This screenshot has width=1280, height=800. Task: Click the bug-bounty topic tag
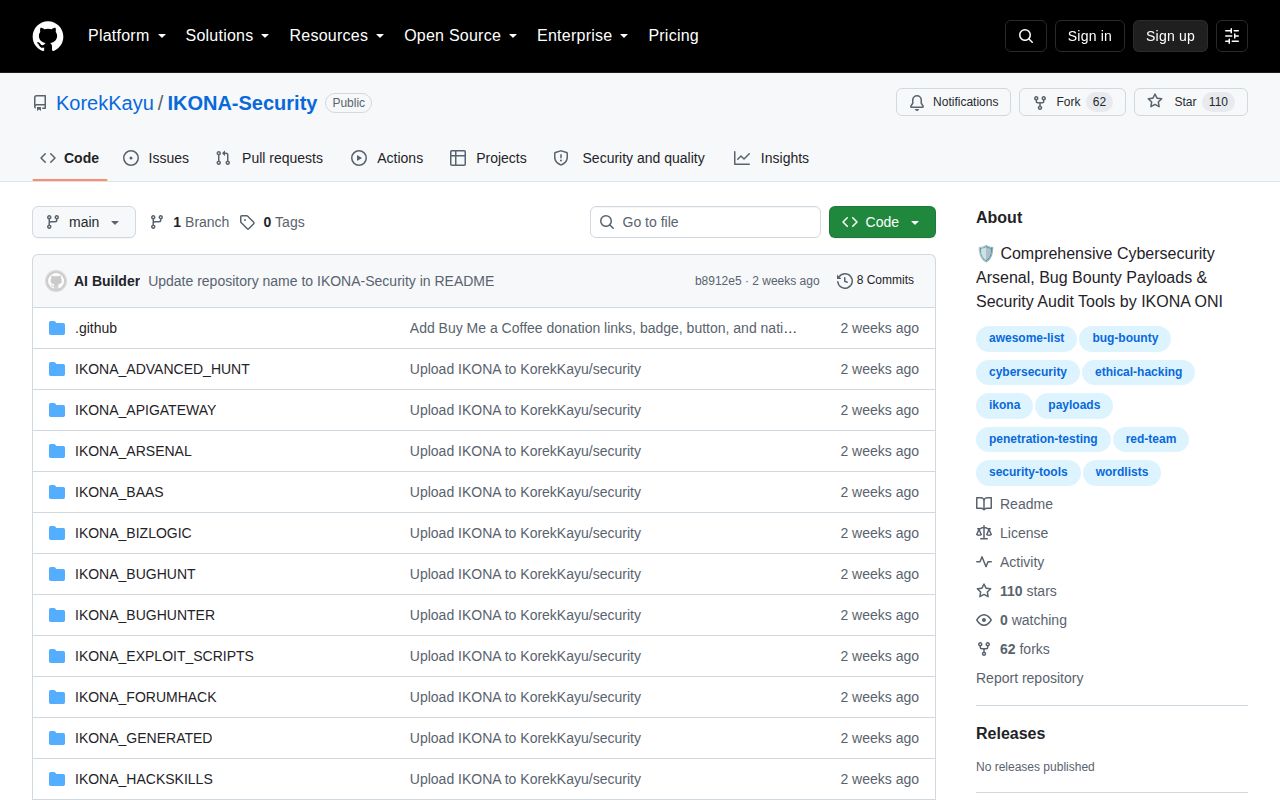point(1125,338)
